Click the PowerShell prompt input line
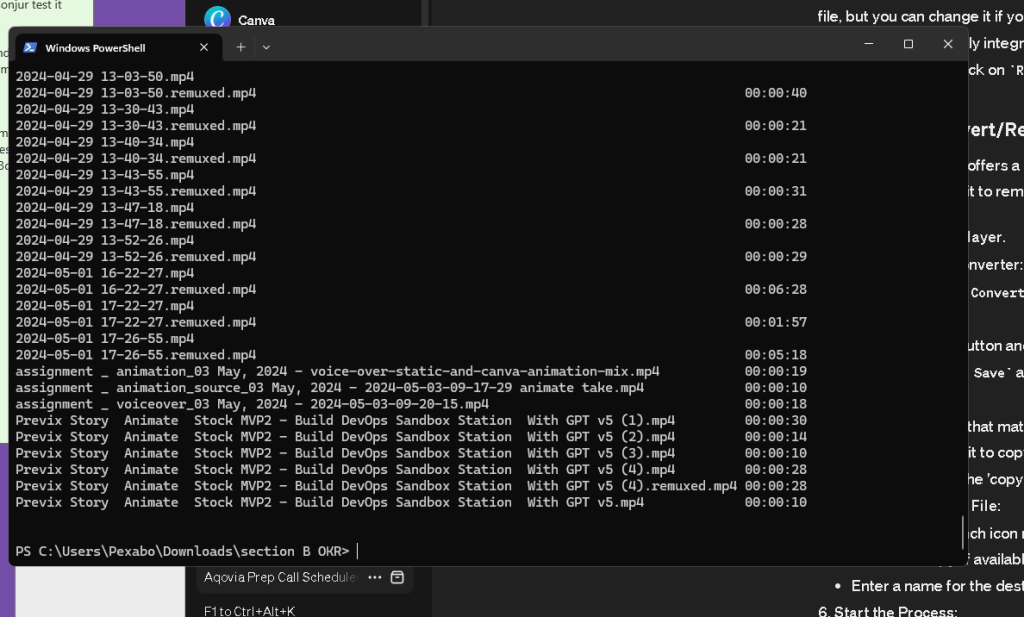 [186, 551]
